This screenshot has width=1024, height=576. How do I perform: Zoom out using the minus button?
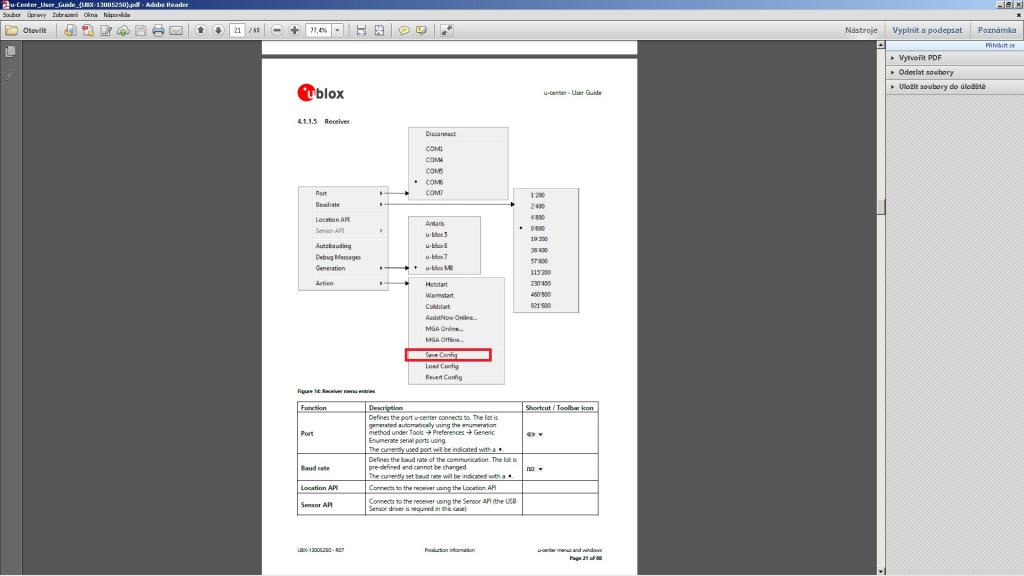pyautogui.click(x=276, y=30)
